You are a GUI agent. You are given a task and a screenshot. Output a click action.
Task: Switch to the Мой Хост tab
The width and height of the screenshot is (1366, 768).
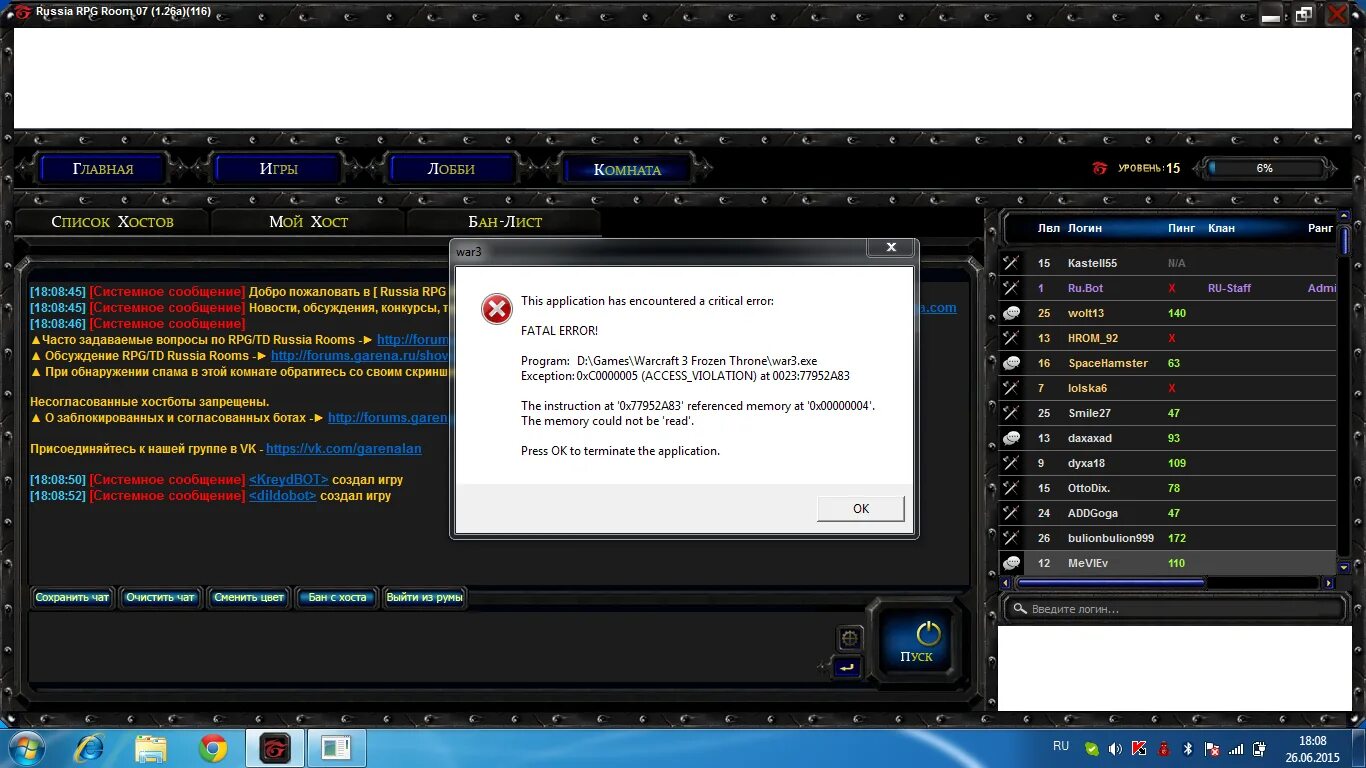[308, 221]
